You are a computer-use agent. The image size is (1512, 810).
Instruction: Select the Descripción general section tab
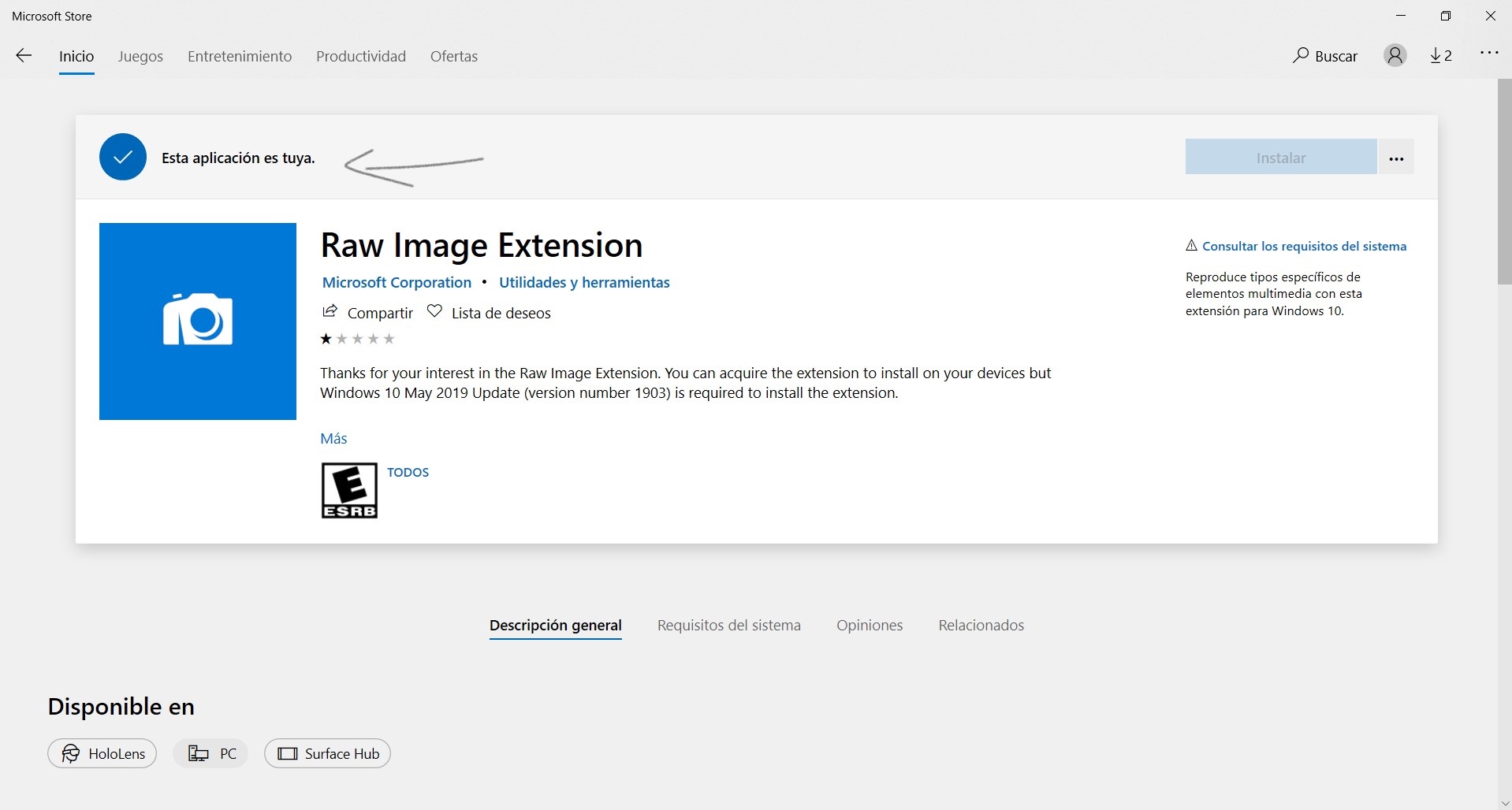pyautogui.click(x=556, y=626)
